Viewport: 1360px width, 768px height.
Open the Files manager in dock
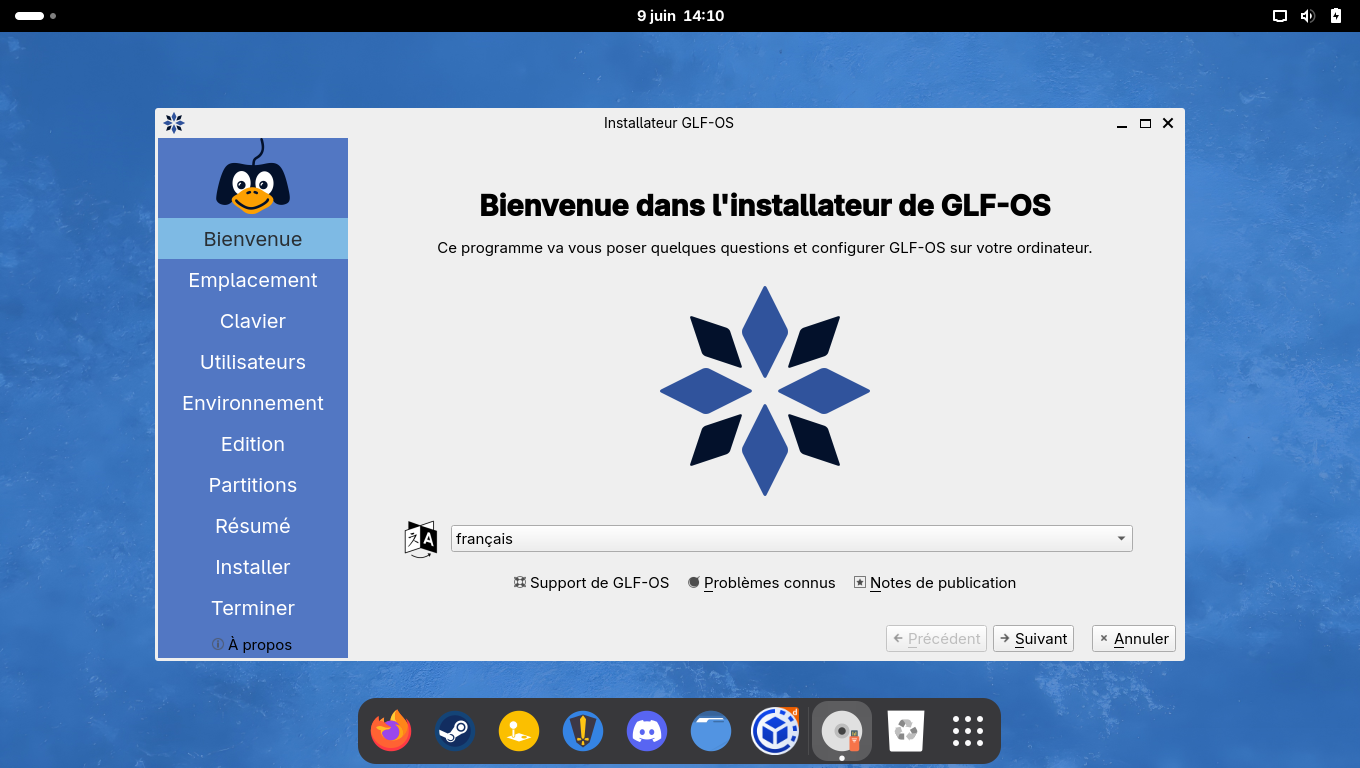click(x=711, y=731)
